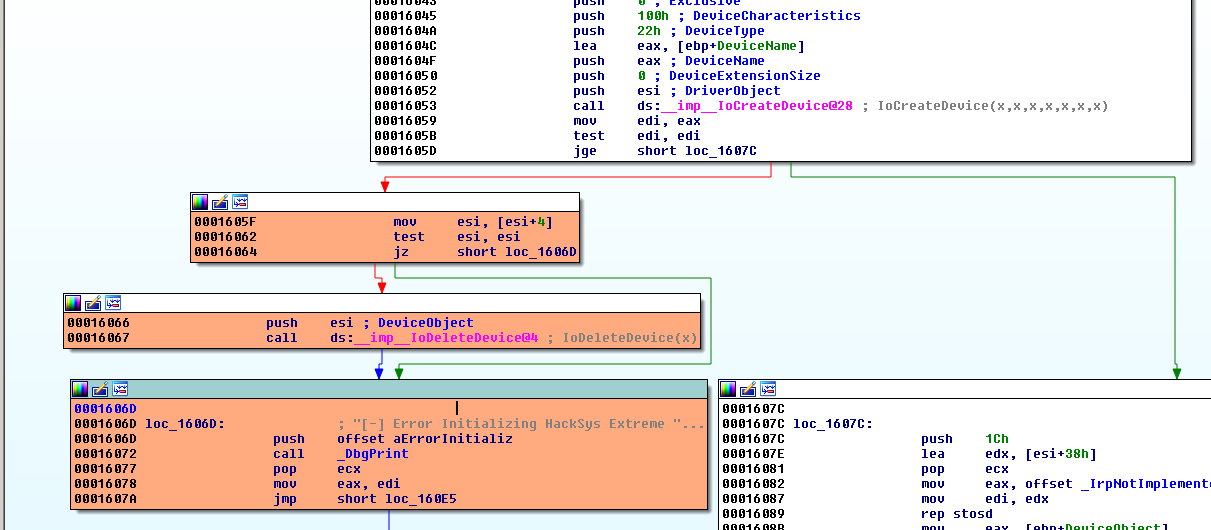Image resolution: width=1211 pixels, height=530 pixels.
Task: Click the __imp__IoCreateDevice@28 import reference
Action: click(756, 106)
